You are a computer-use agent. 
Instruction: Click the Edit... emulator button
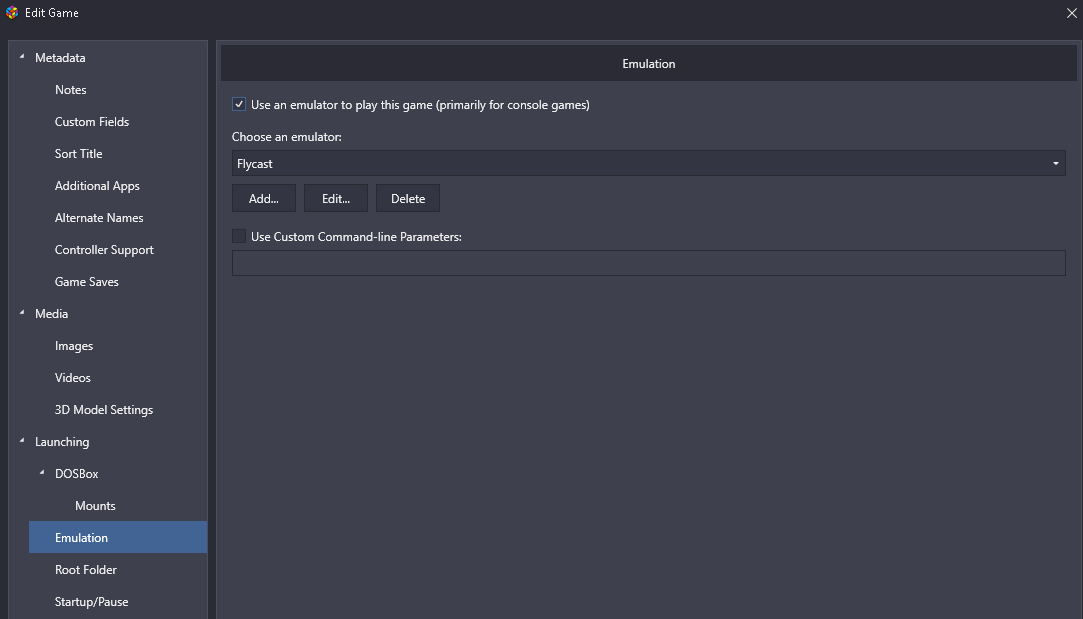coord(336,198)
